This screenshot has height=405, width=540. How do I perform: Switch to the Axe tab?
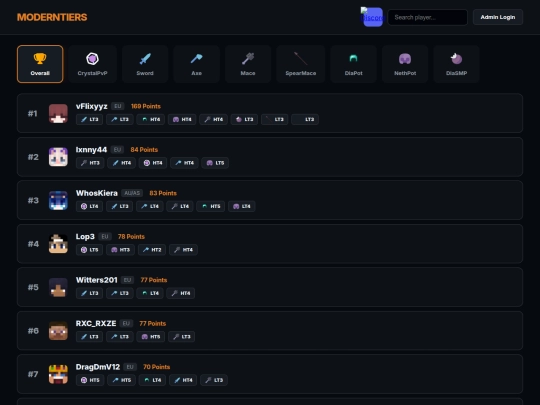197,64
